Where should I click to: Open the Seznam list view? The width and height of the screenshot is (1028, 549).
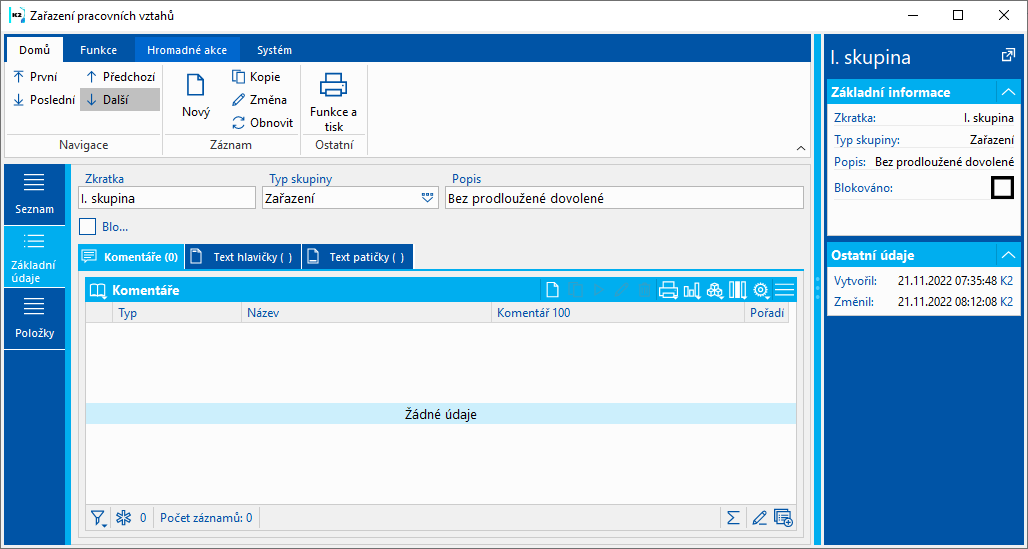point(35,195)
